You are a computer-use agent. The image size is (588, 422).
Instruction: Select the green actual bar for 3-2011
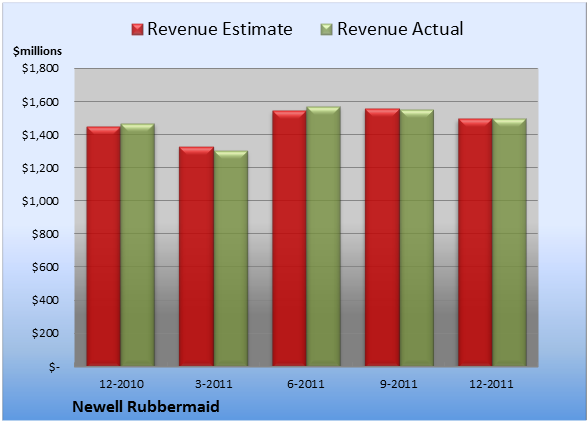coord(231,258)
